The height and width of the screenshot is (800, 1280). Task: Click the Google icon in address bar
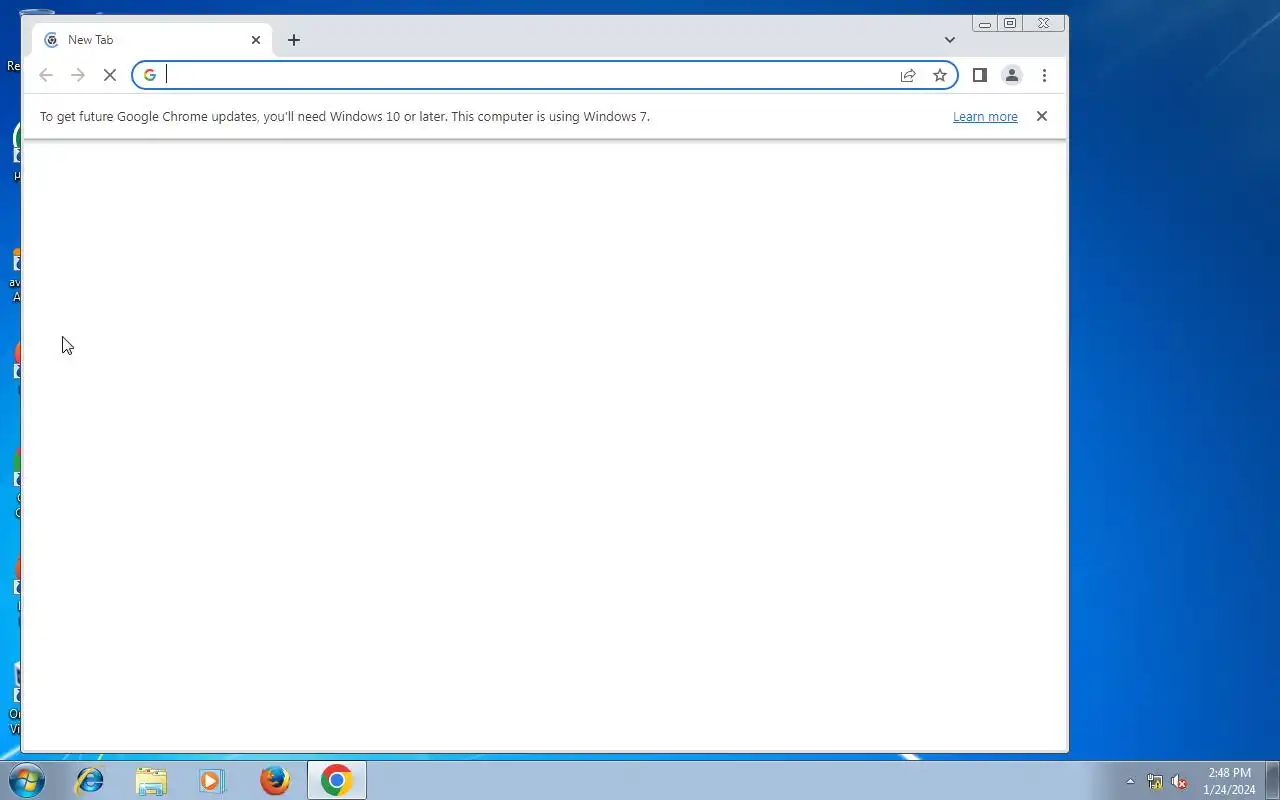150,75
